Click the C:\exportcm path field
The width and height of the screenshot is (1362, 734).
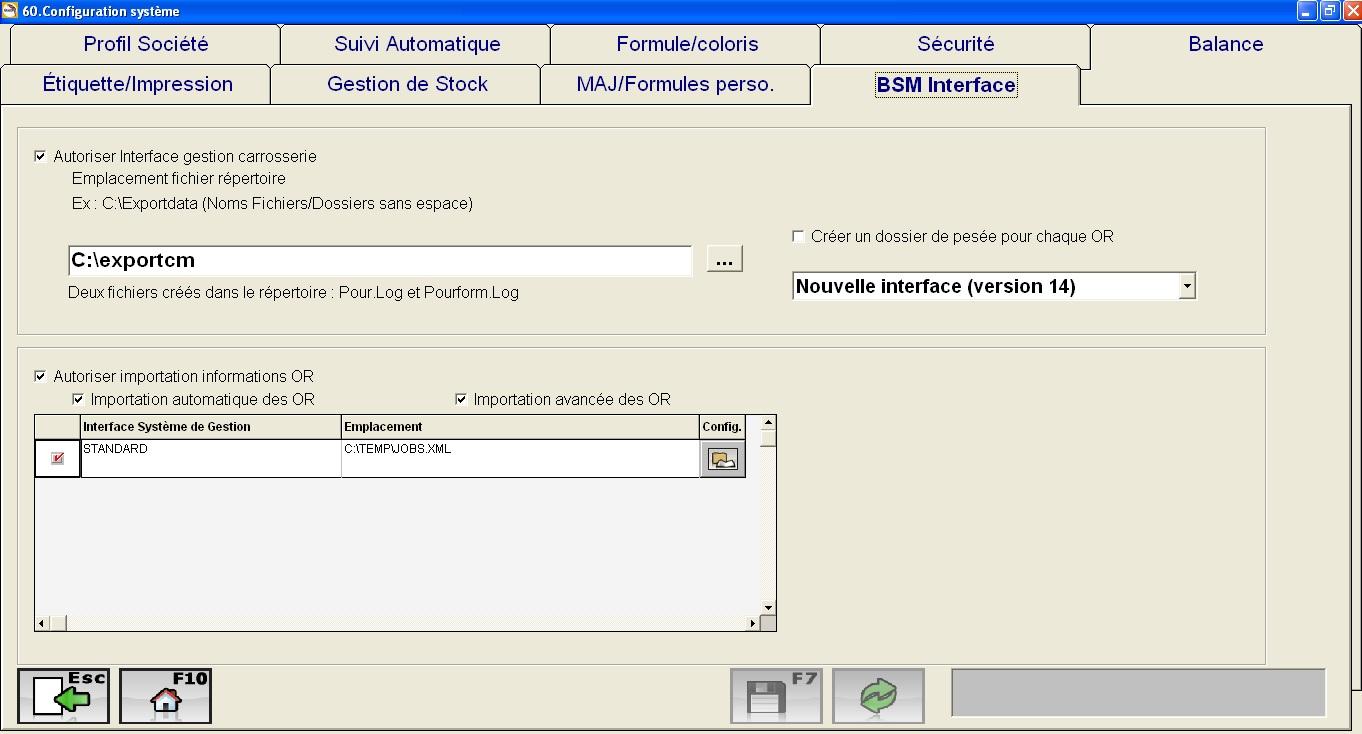tap(380, 260)
